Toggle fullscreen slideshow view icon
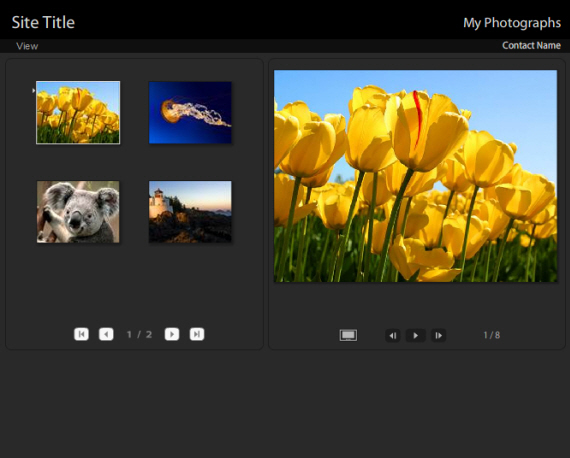Viewport: 570px width, 458px height. [348, 335]
